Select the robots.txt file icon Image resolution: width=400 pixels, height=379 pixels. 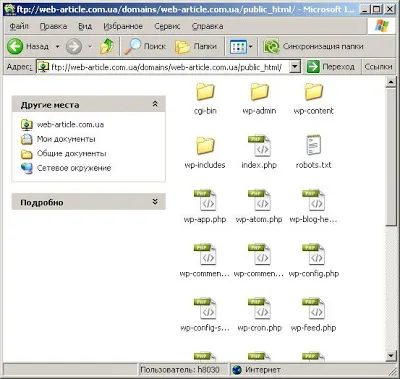tap(314, 145)
